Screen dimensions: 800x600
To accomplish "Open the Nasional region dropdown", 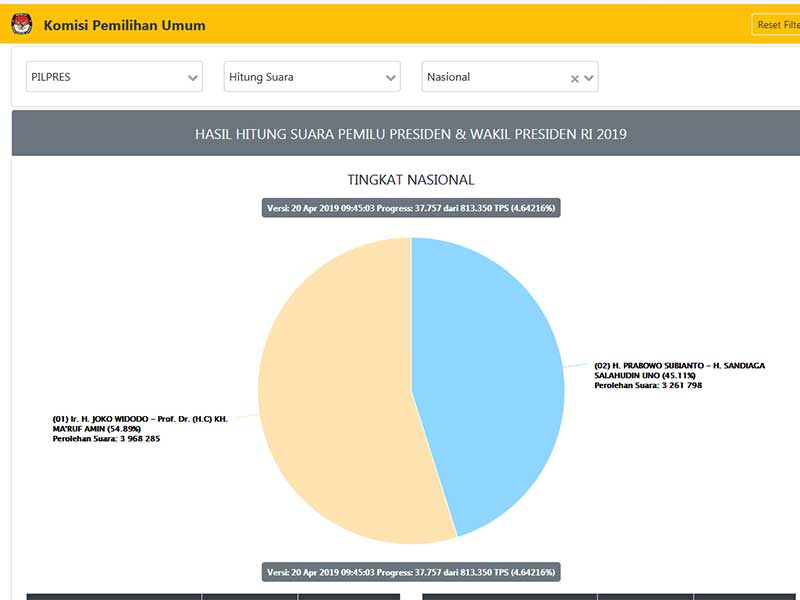I will 490,77.
